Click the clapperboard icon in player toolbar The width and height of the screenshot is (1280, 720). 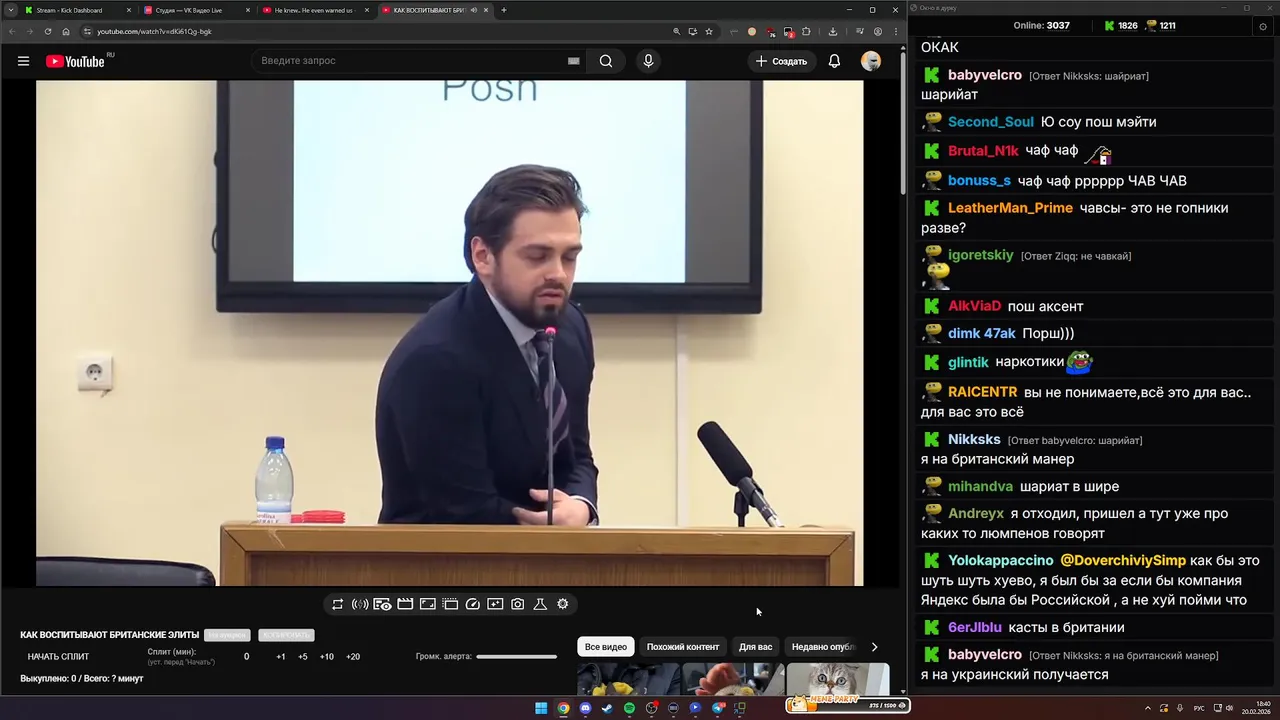tap(405, 604)
